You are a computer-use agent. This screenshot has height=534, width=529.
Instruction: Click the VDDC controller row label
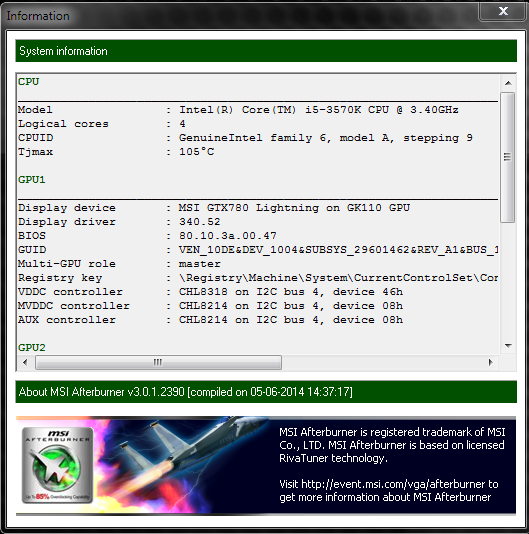coord(70,292)
